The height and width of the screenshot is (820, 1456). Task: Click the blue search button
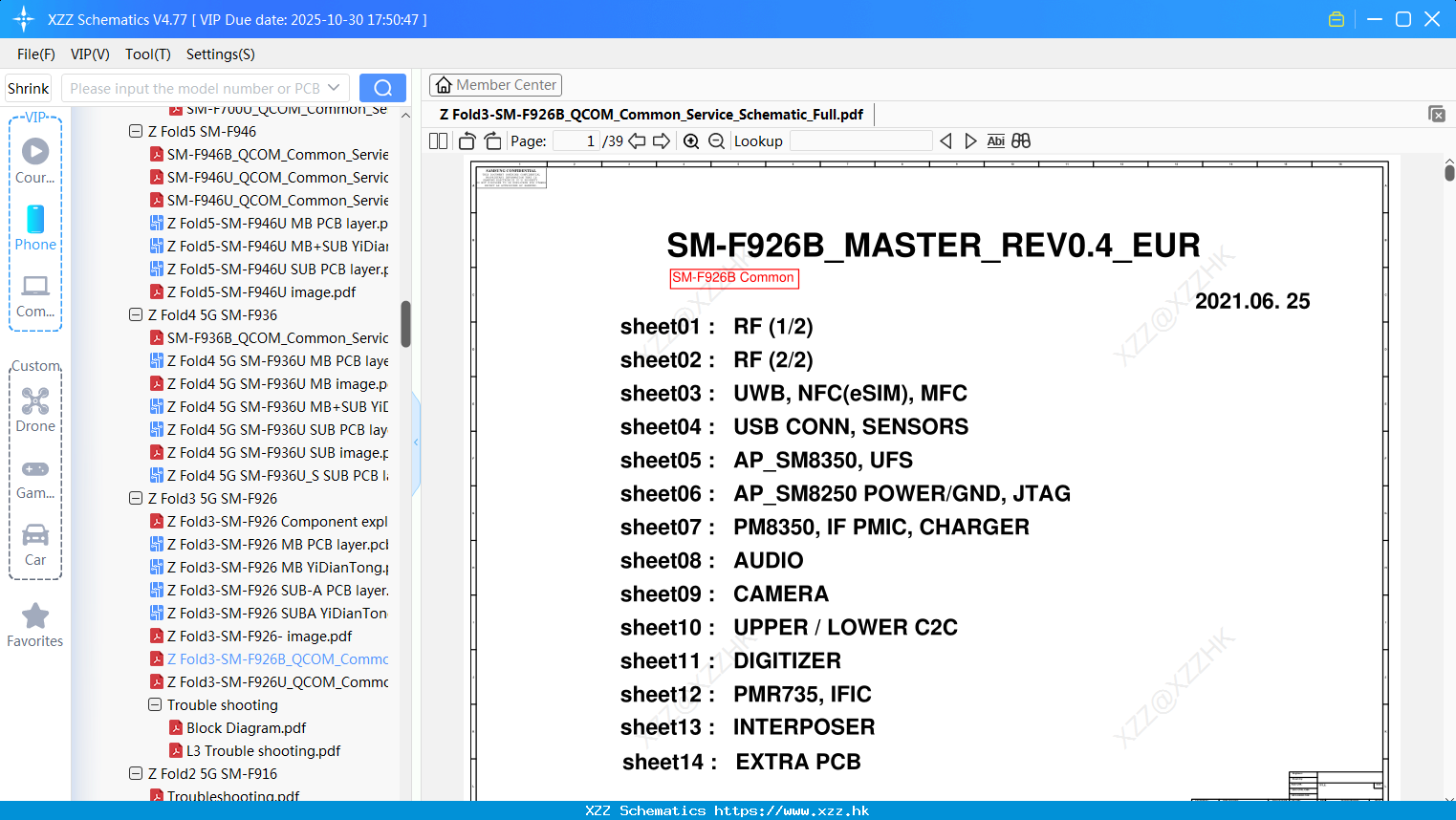point(382,88)
